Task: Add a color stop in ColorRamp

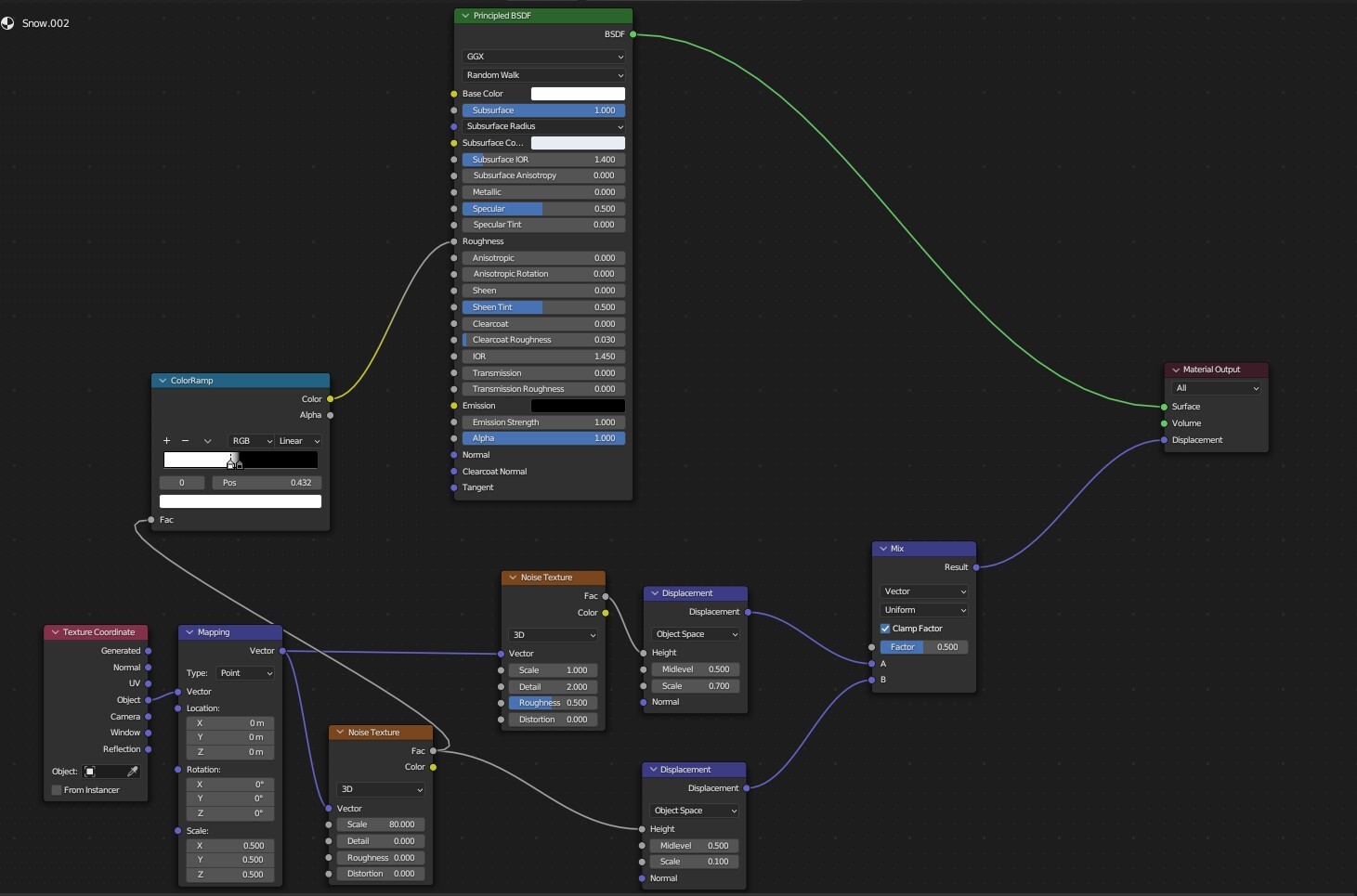Action: (166, 441)
